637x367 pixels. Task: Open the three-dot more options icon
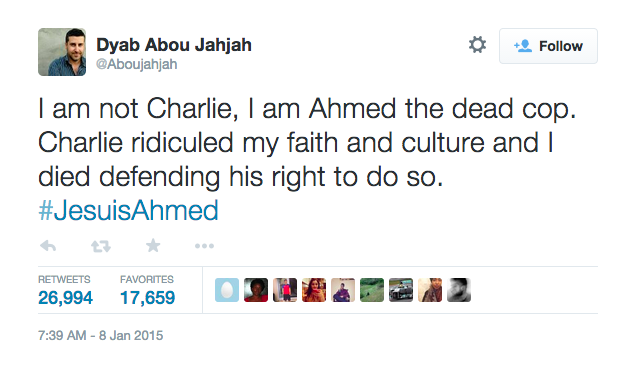(x=204, y=246)
